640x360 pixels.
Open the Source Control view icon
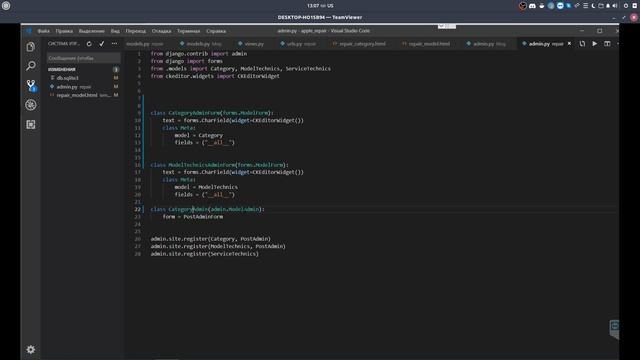point(31,85)
